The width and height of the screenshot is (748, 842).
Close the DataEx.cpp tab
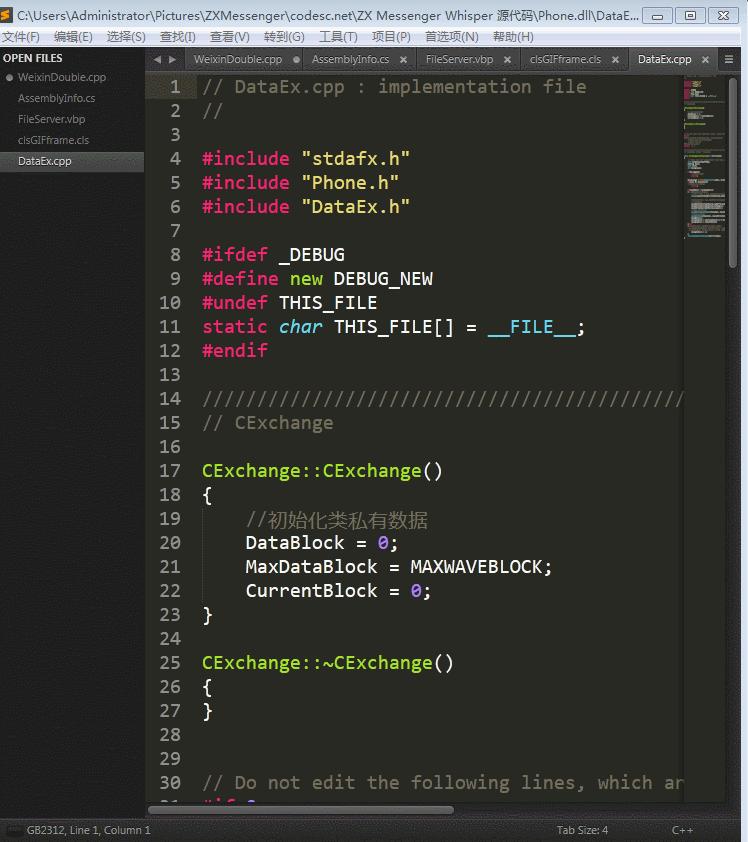pos(706,60)
